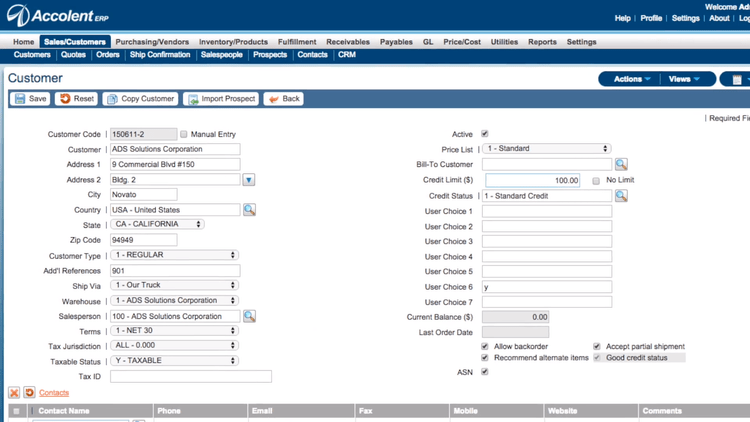
Task: Toggle Allow backorder checkbox
Action: pyautogui.click(x=485, y=346)
